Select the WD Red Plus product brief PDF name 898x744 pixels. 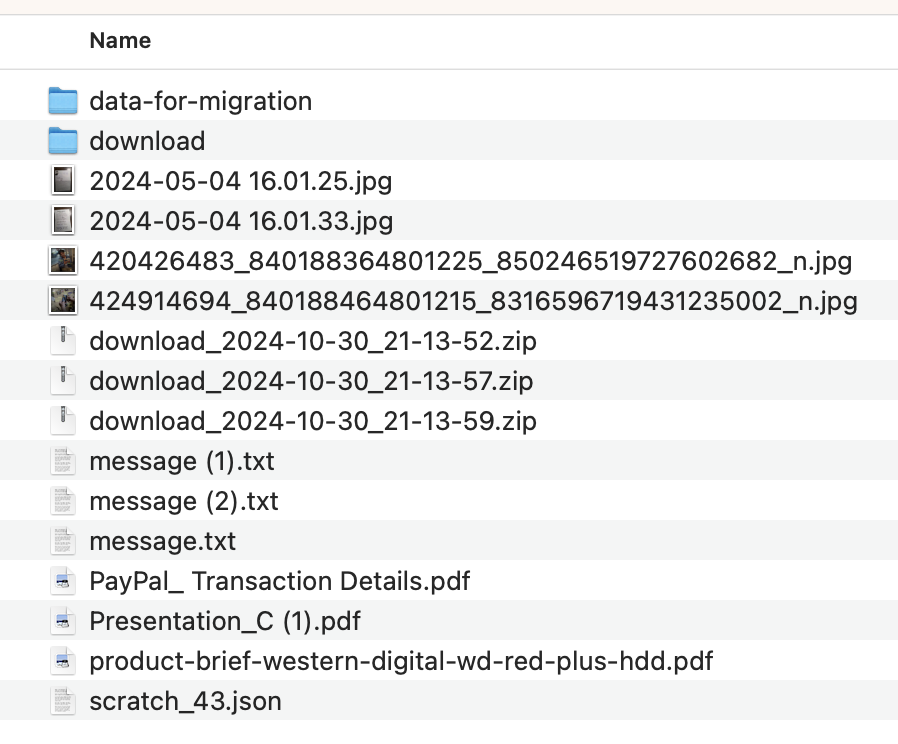pos(401,661)
